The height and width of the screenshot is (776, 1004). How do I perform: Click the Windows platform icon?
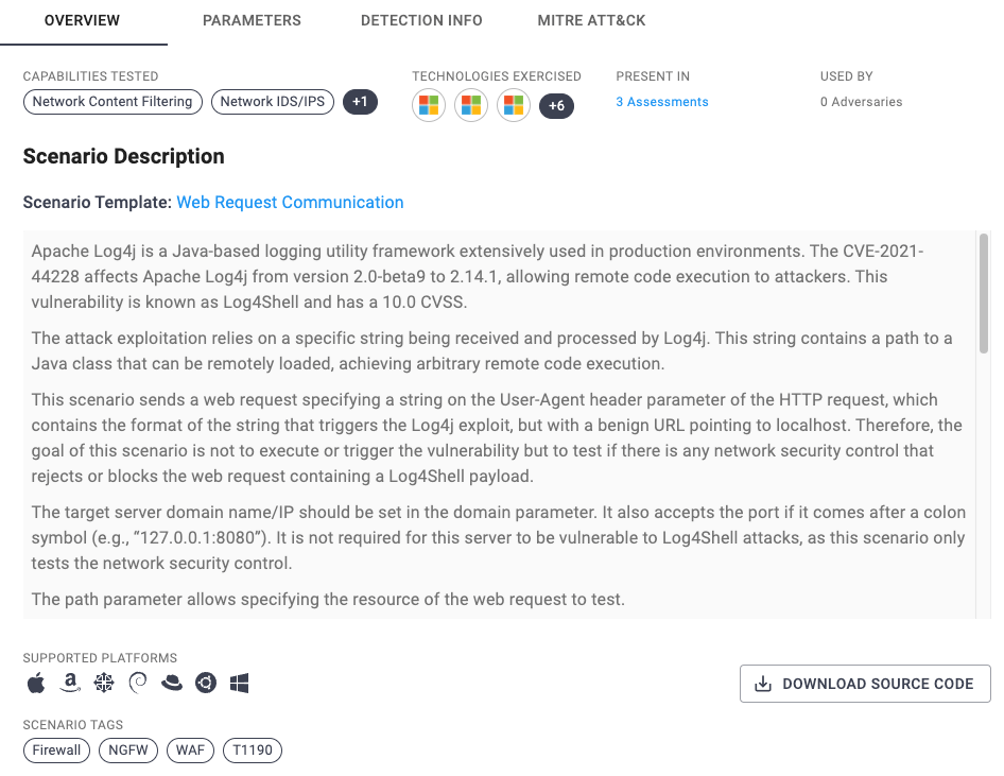239,684
